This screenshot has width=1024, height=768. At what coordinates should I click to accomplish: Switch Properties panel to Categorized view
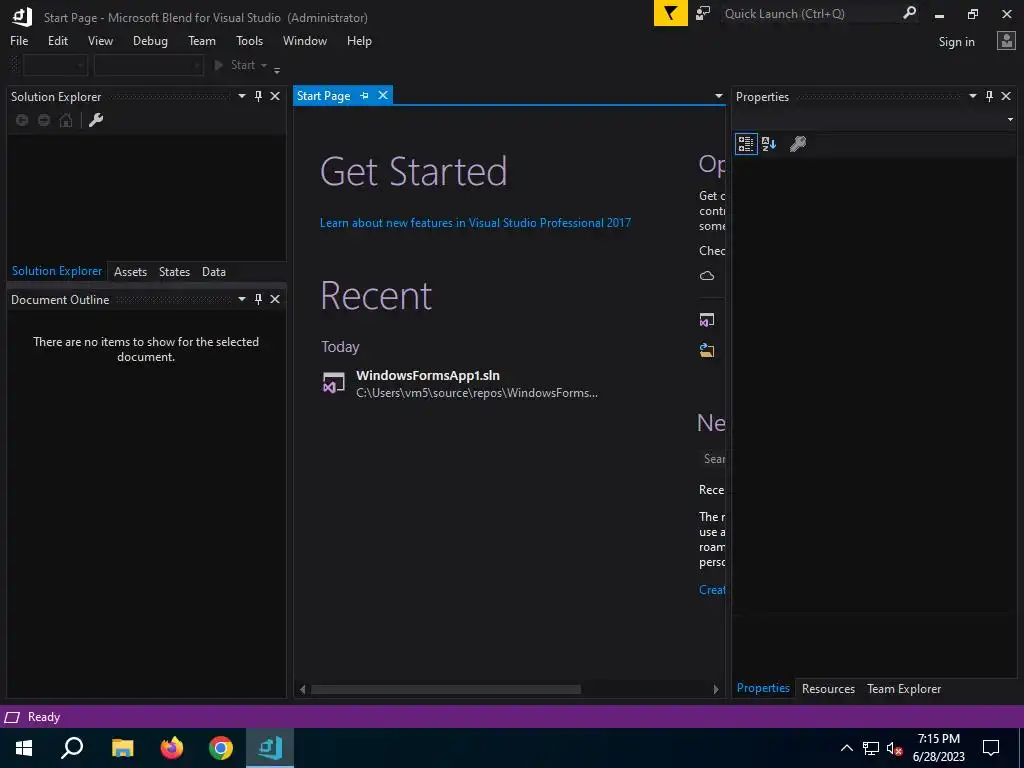click(x=746, y=144)
